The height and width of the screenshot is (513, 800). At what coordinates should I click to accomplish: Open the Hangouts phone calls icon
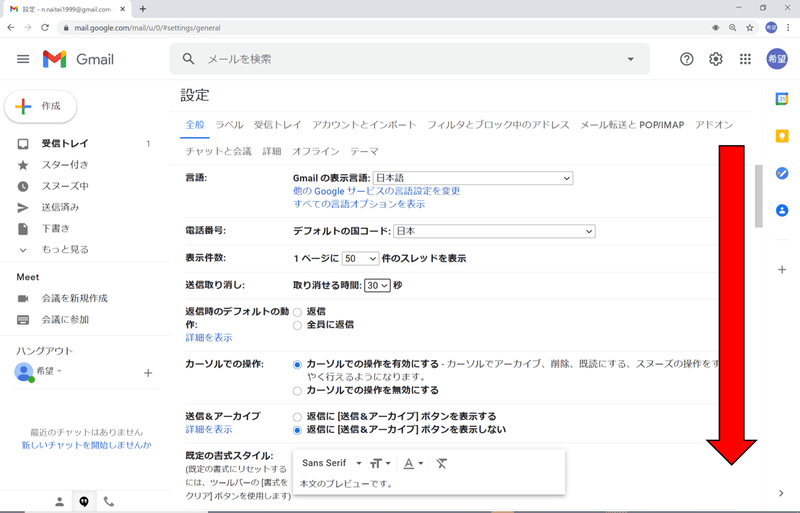(109, 502)
